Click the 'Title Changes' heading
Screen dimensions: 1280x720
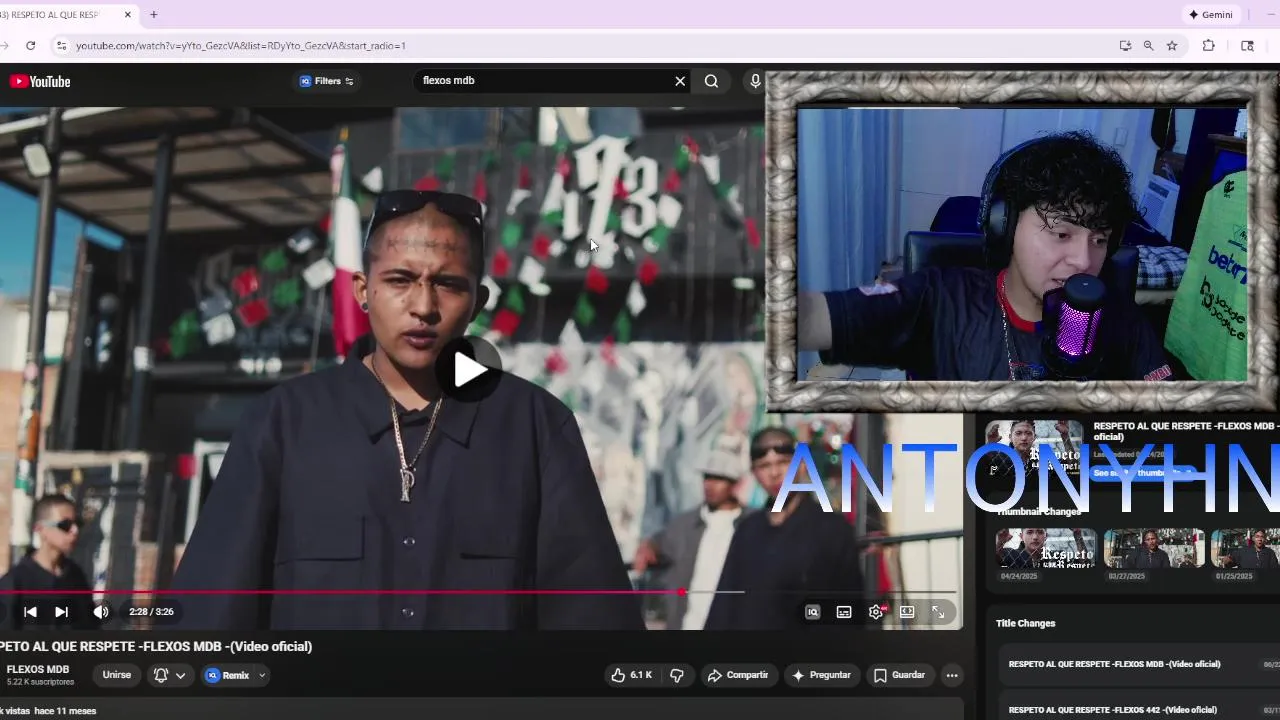(x=1025, y=623)
